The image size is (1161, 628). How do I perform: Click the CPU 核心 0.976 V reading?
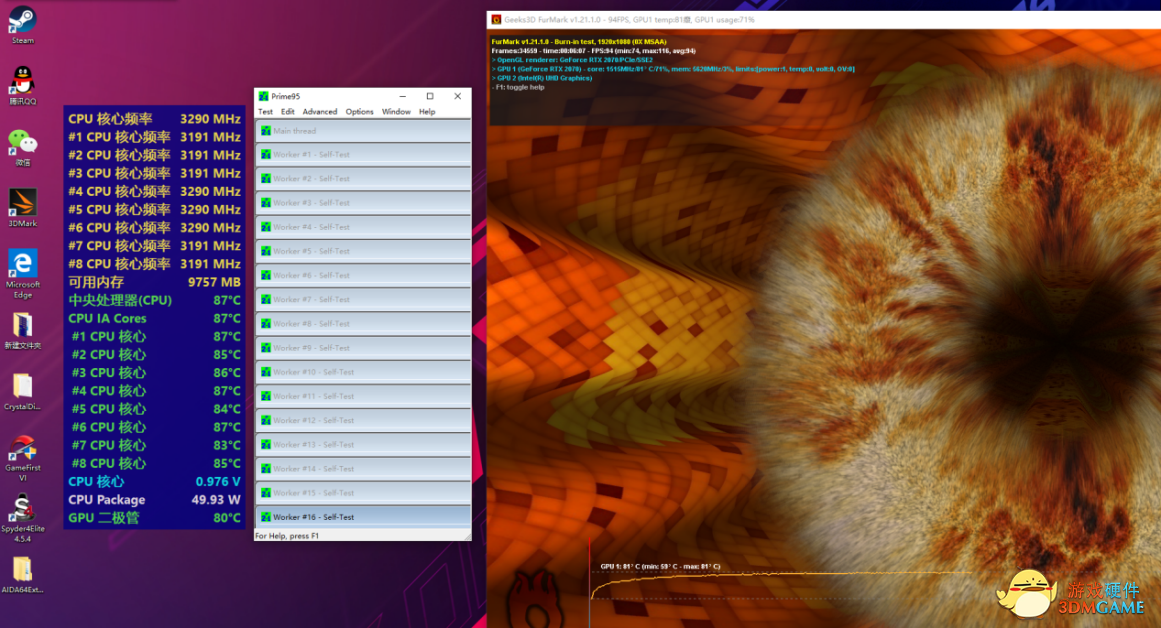(x=154, y=481)
